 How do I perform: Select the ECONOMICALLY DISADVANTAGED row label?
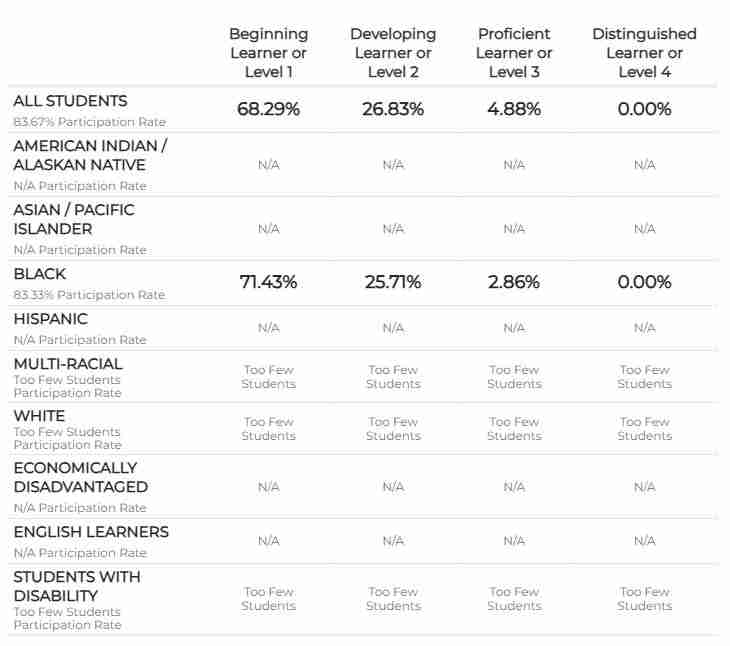[x=80, y=477]
